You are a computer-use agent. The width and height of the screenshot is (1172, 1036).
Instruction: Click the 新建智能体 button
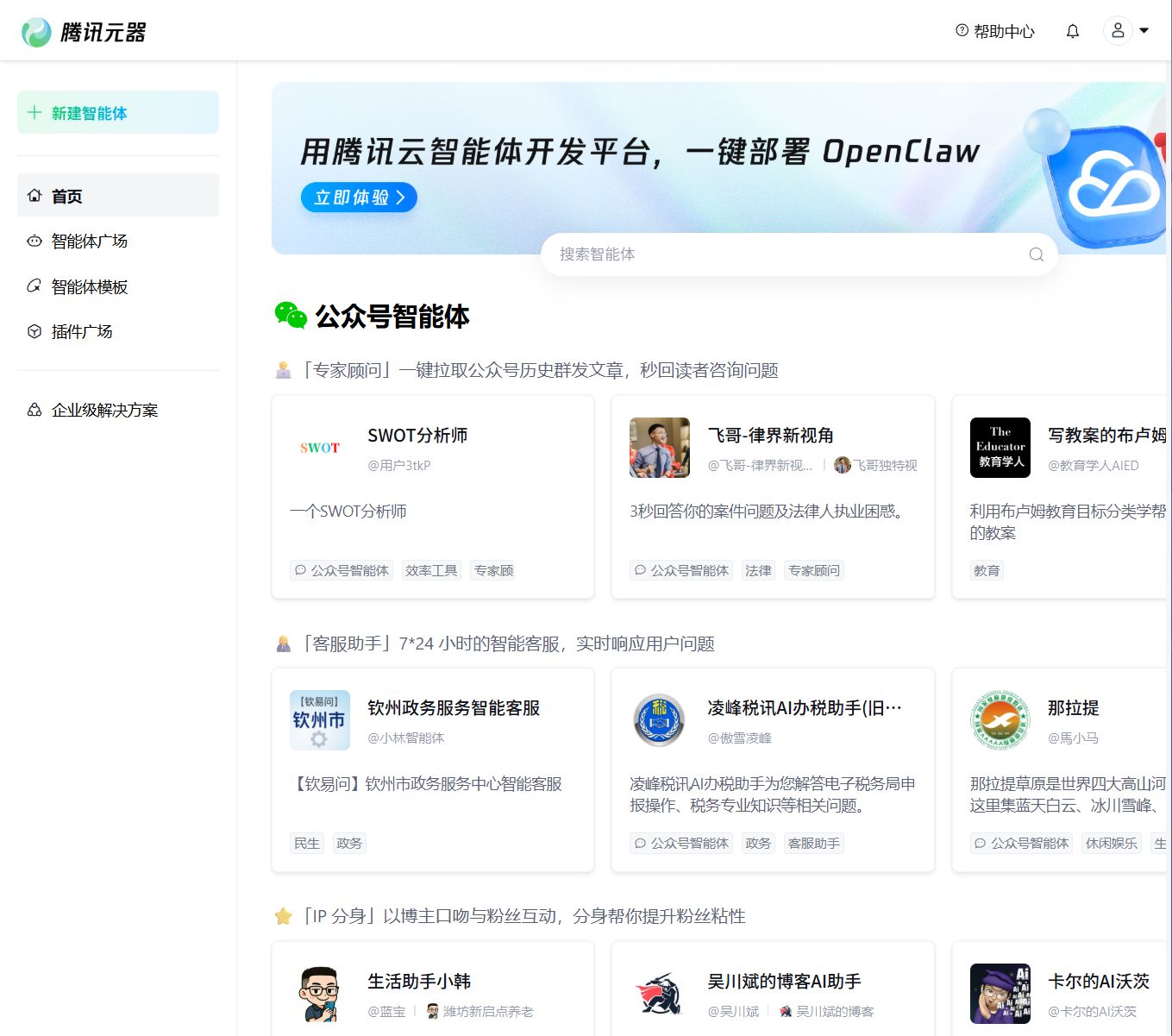118,112
